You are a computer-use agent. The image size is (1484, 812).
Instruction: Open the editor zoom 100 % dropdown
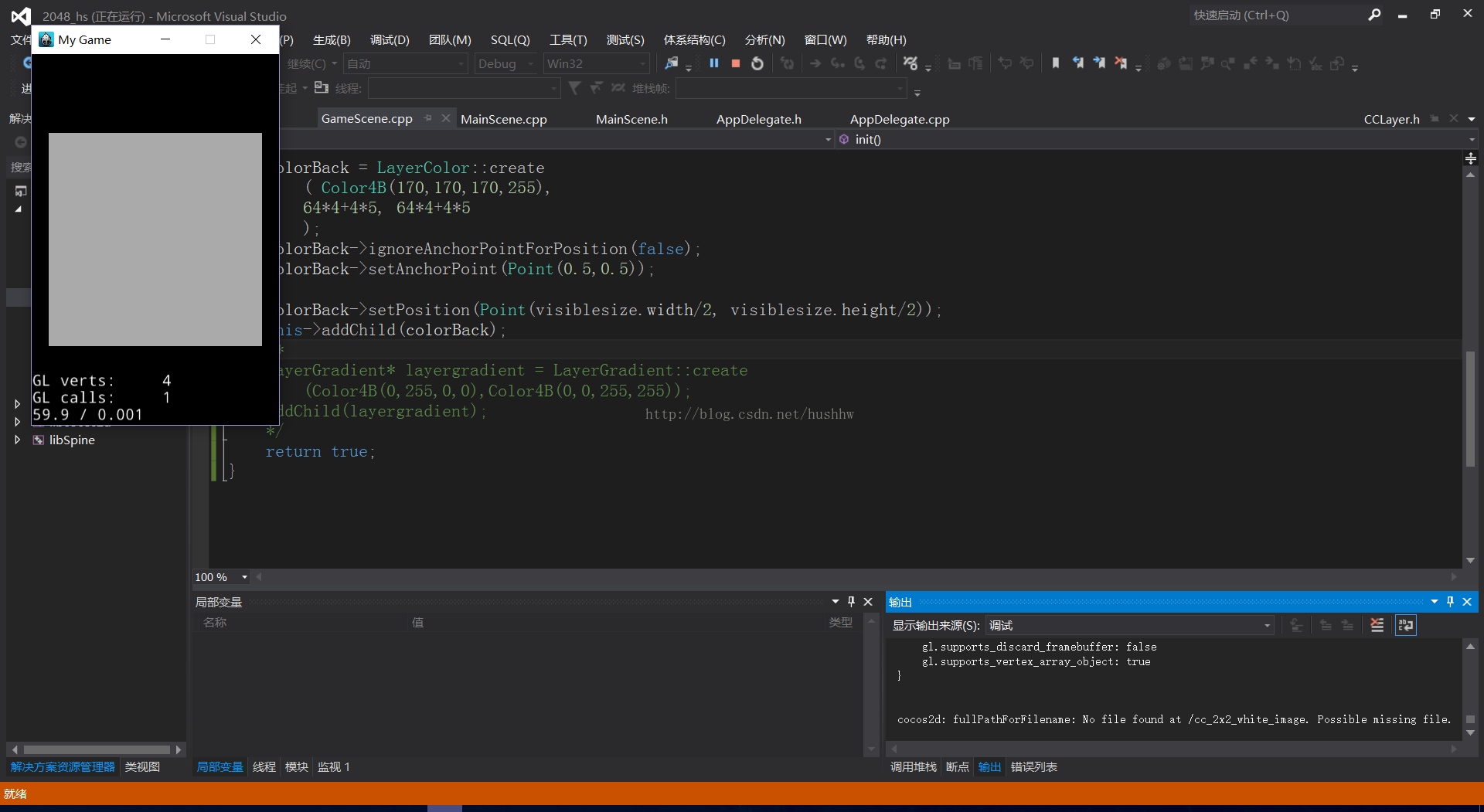(244, 577)
